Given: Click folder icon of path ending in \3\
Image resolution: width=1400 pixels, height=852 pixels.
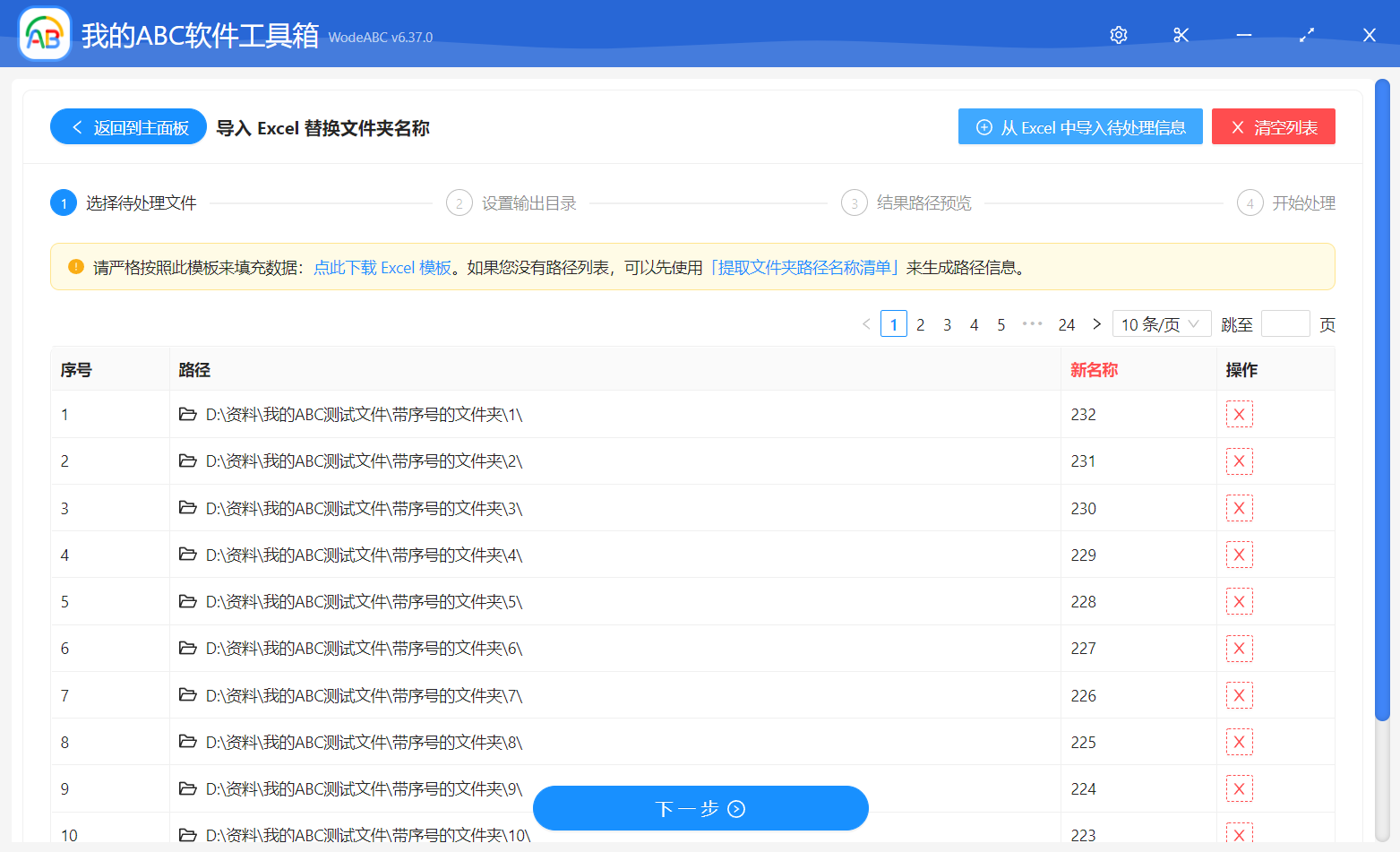Looking at the screenshot, I should point(187,508).
